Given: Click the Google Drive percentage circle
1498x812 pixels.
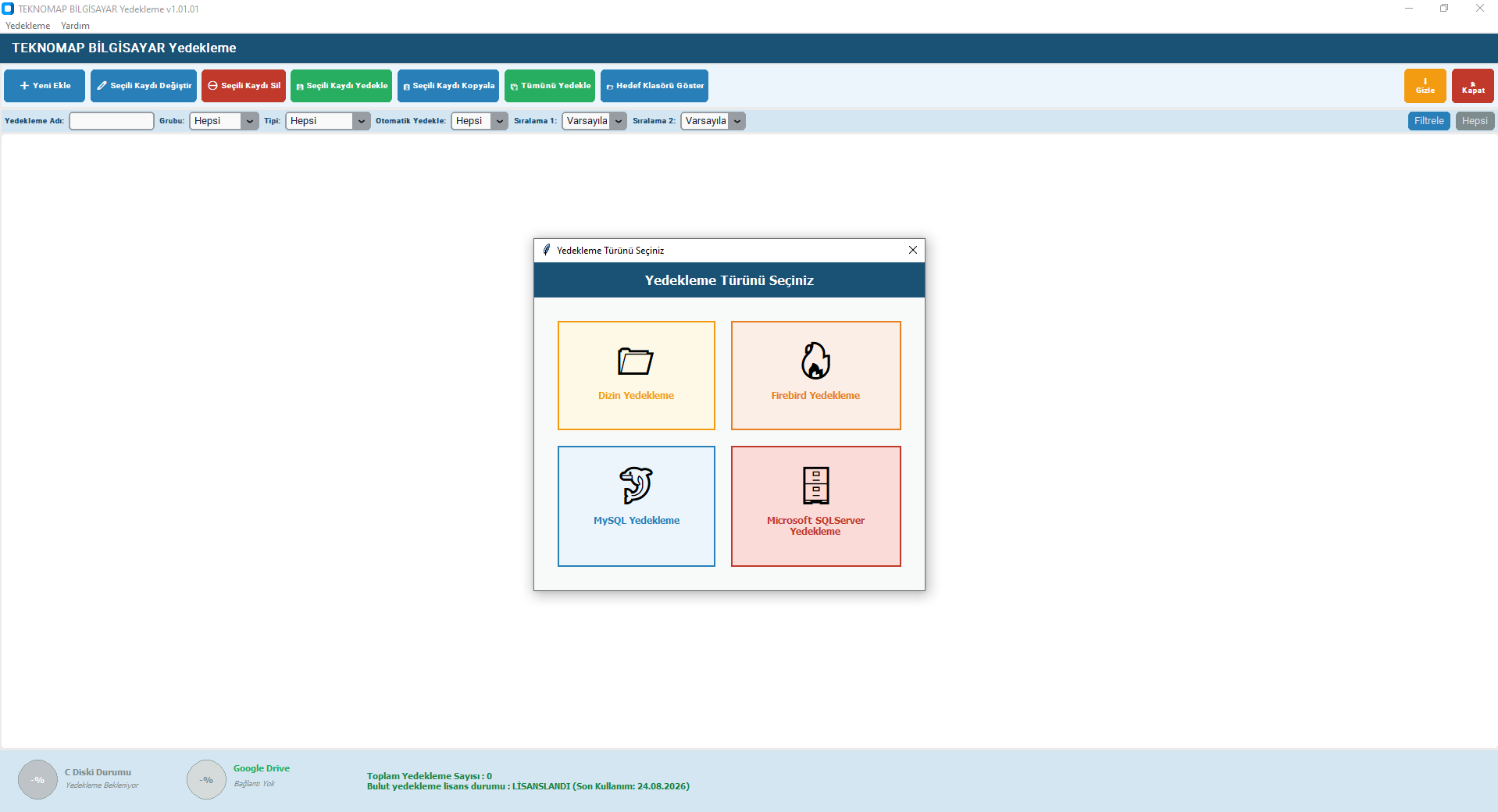Looking at the screenshot, I should [206, 779].
